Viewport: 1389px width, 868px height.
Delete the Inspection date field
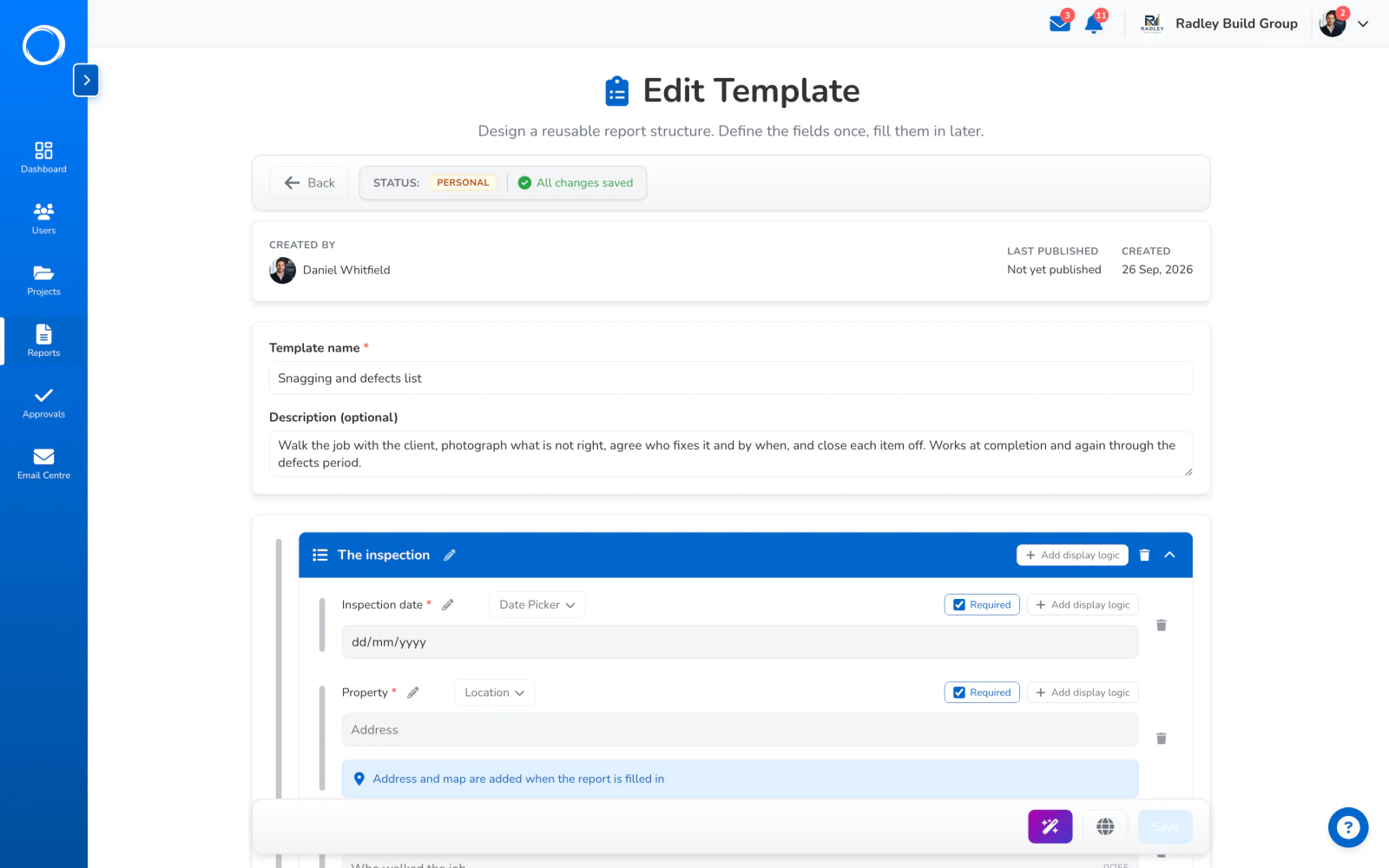pyautogui.click(x=1162, y=625)
